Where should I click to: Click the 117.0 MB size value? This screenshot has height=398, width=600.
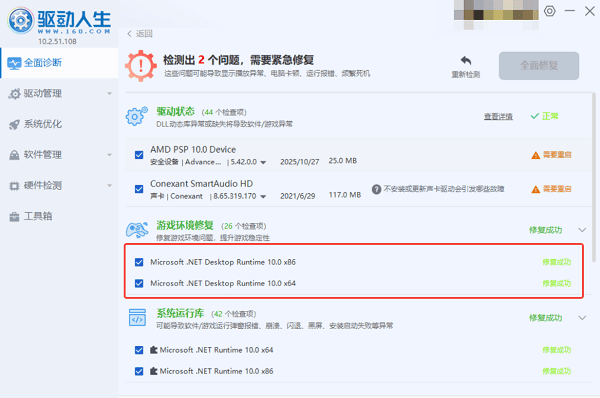tap(345, 195)
